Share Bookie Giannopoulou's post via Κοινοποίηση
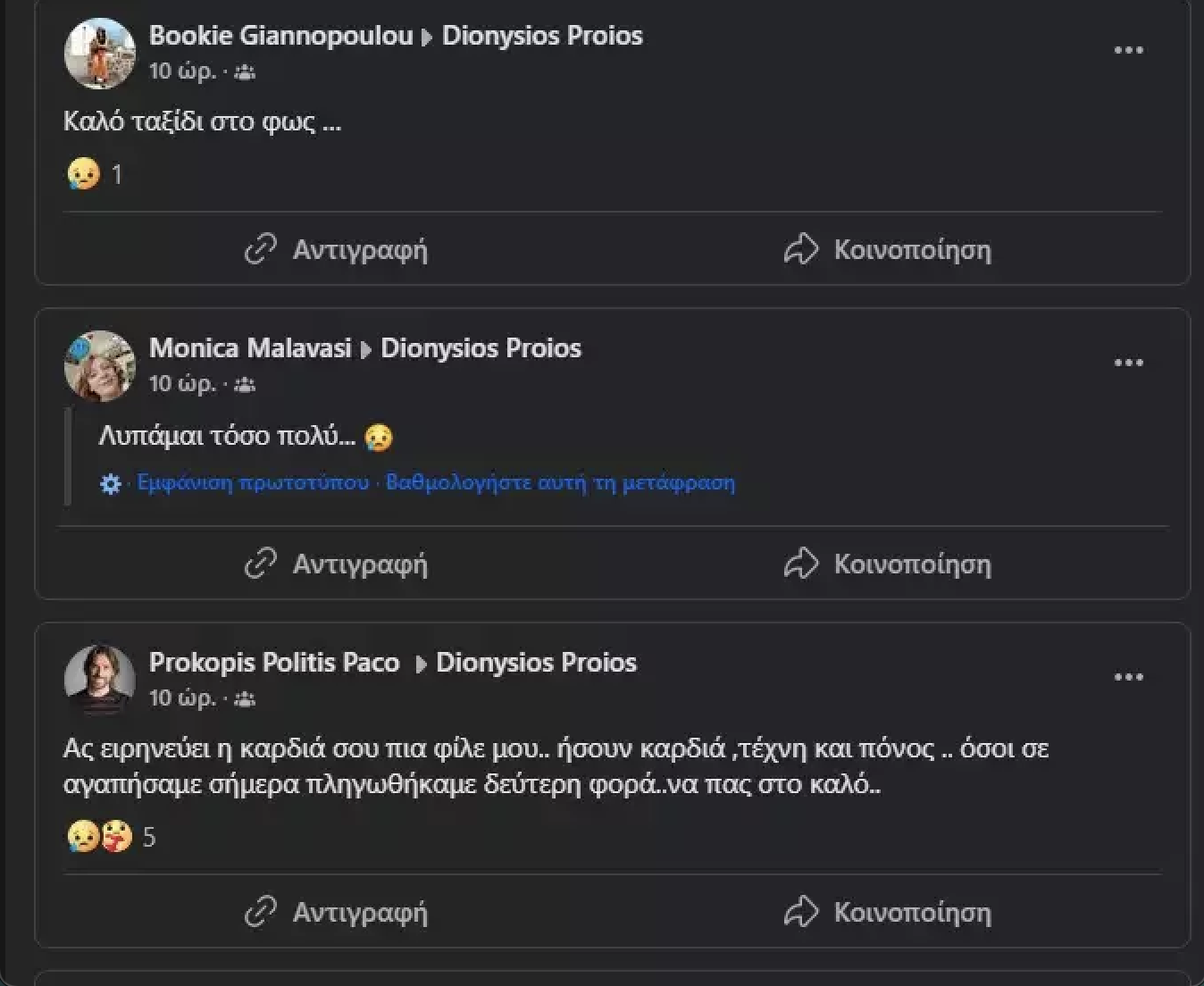This screenshot has width=1204, height=986. [x=888, y=249]
